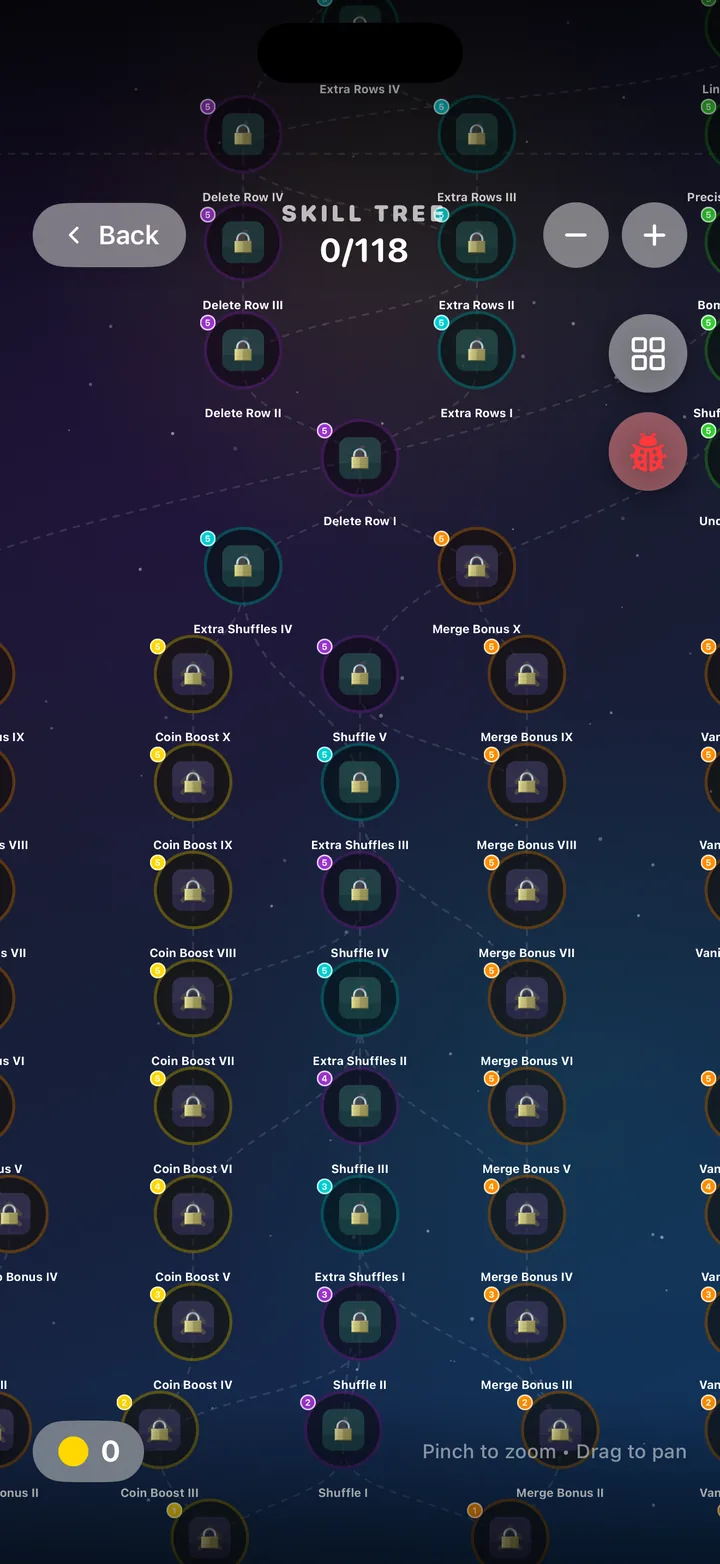Tap the 'SKILL TREE' title text
Image resolution: width=720 pixels, height=1564 pixels.
coord(364,213)
